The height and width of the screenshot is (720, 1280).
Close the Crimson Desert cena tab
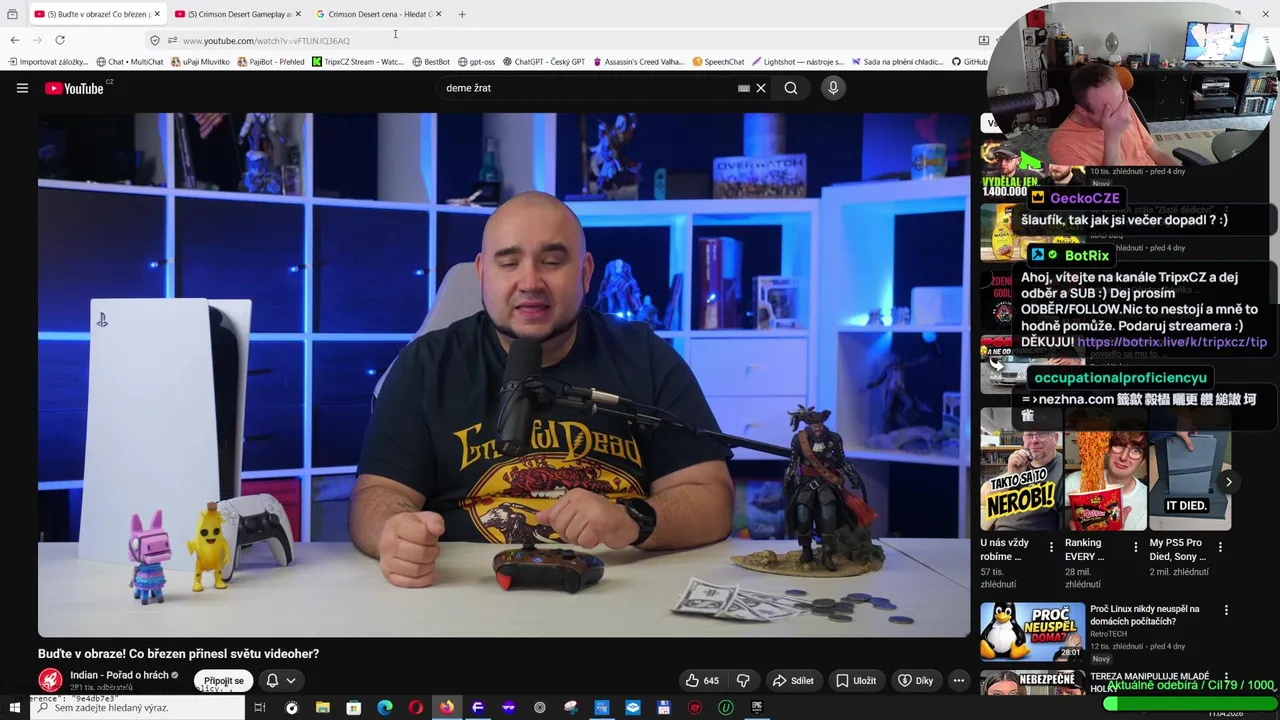pos(438,14)
